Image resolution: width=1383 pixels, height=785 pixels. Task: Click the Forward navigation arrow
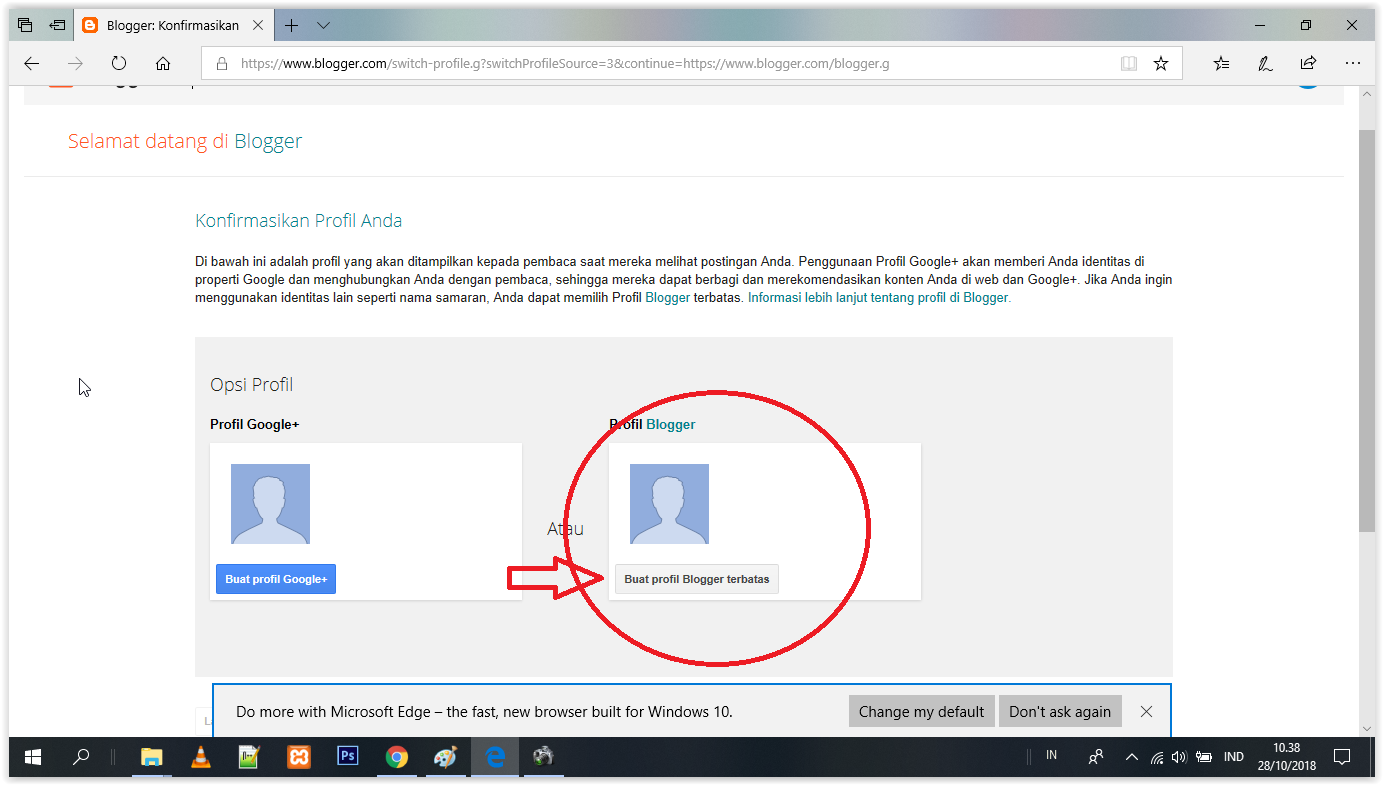(x=75, y=63)
